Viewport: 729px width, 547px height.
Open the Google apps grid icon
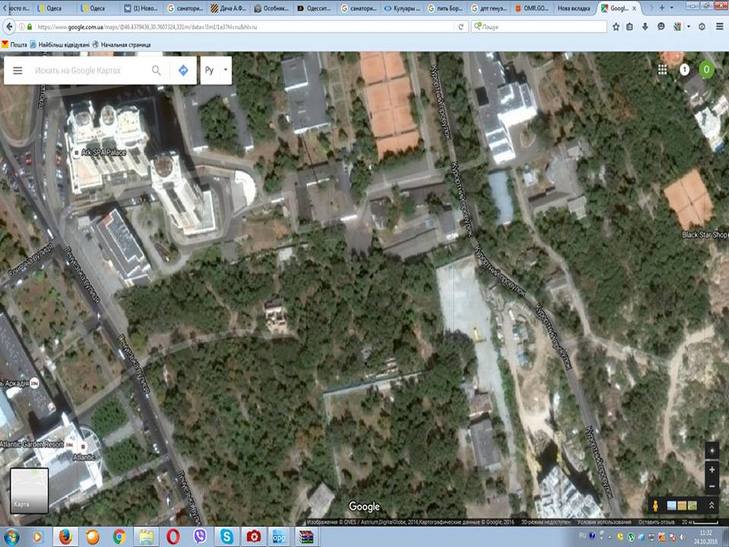point(662,70)
